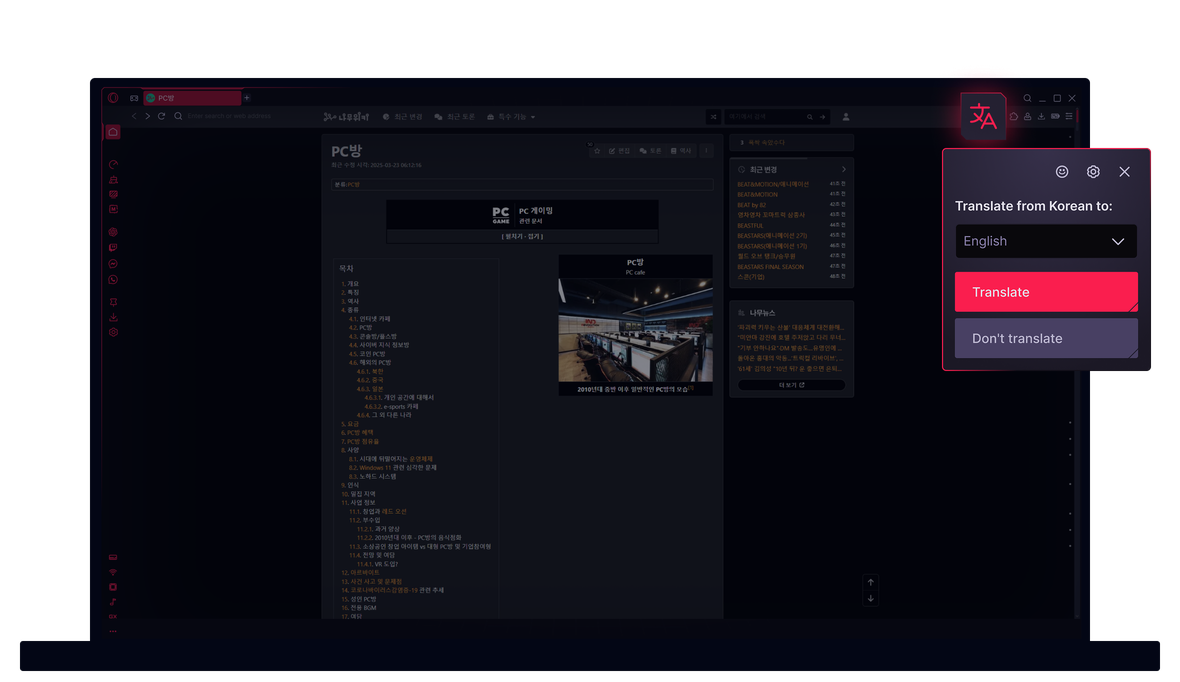
Task: Click the scroll-to-top arrow button
Action: coord(870,582)
